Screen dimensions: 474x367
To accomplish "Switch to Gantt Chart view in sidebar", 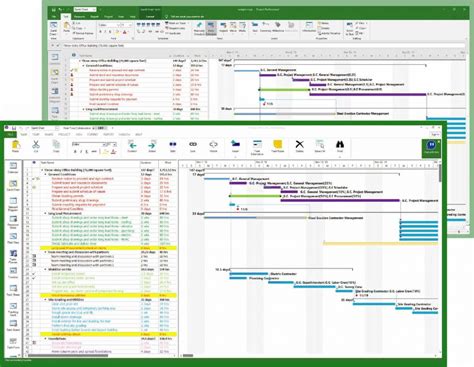I will (x=13, y=184).
